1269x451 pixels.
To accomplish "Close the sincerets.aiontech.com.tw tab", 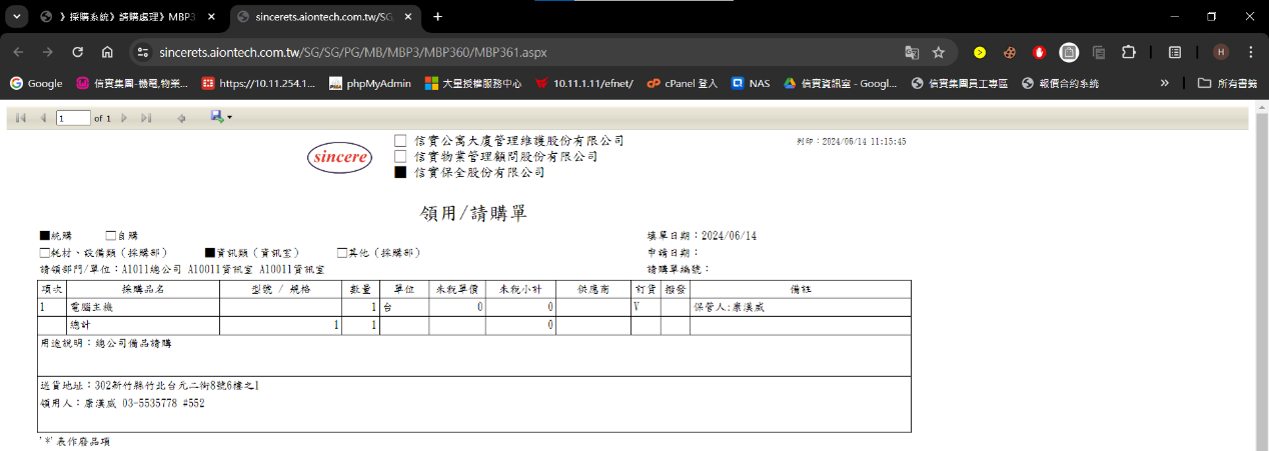I will click(408, 17).
